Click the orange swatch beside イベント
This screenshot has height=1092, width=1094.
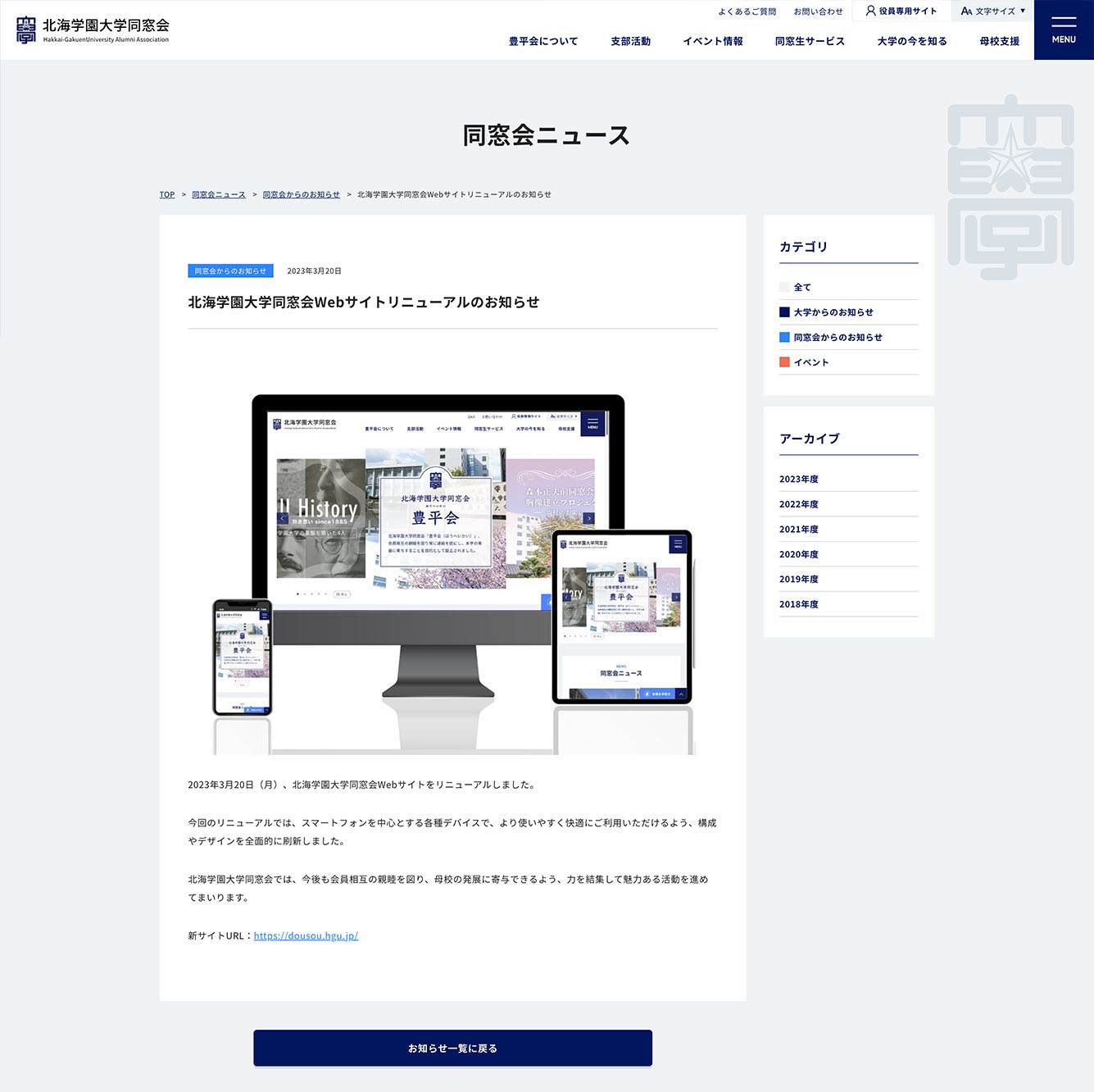784,362
